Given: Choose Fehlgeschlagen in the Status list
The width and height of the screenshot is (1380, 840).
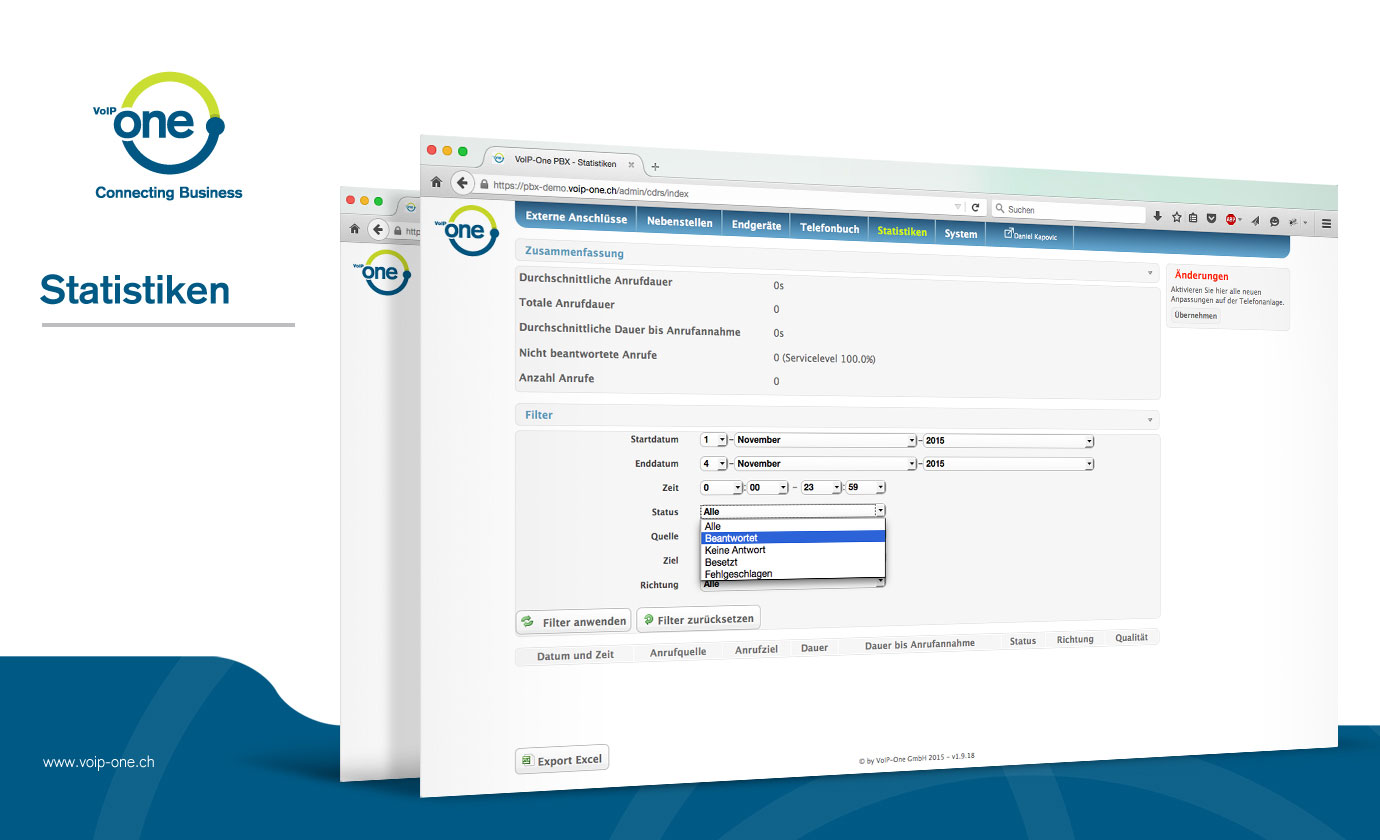Looking at the screenshot, I should point(793,574).
